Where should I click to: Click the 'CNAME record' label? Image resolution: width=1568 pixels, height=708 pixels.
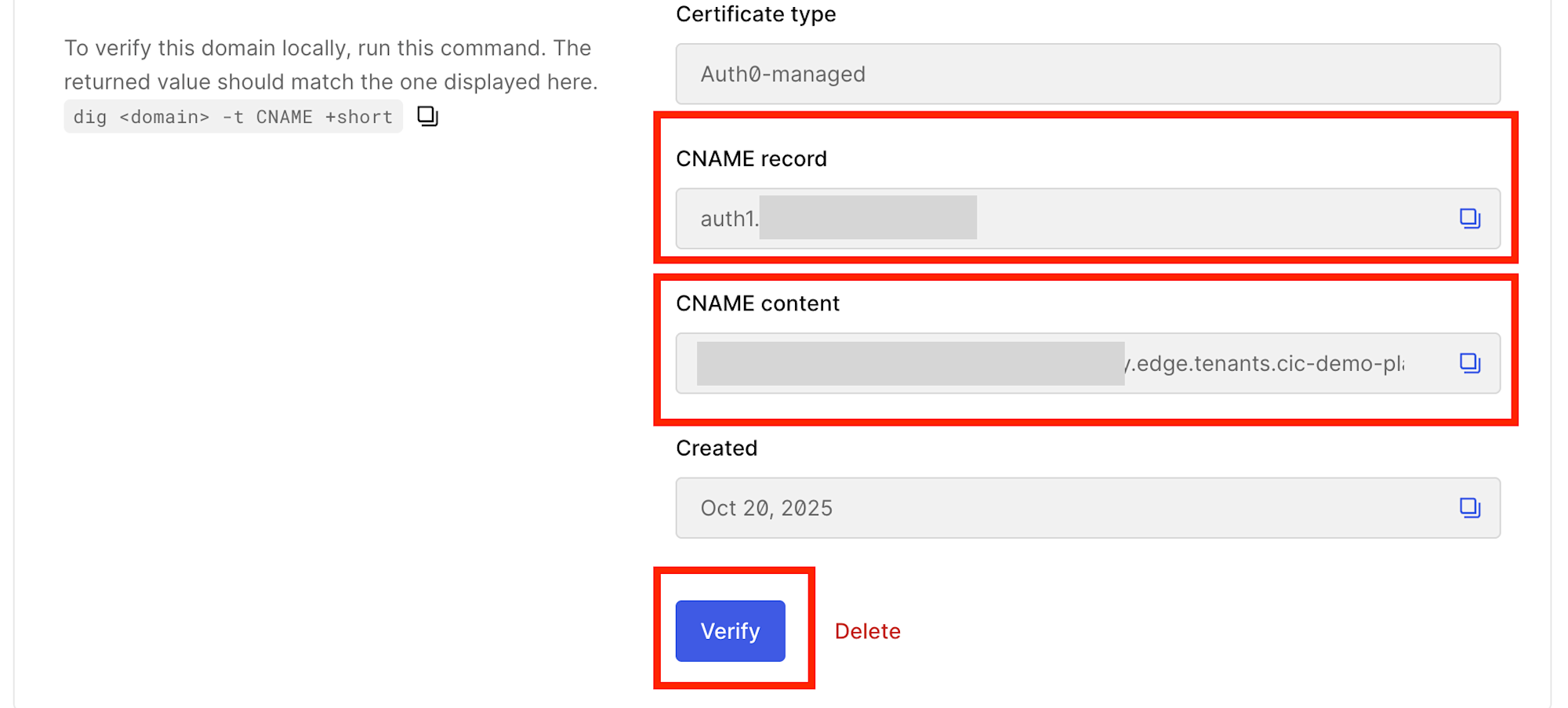point(751,159)
